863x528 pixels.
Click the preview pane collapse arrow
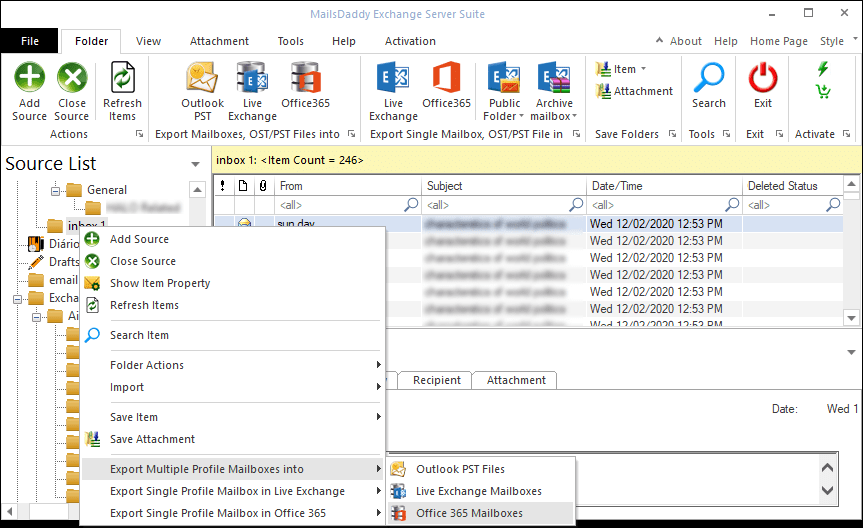(x=851, y=352)
